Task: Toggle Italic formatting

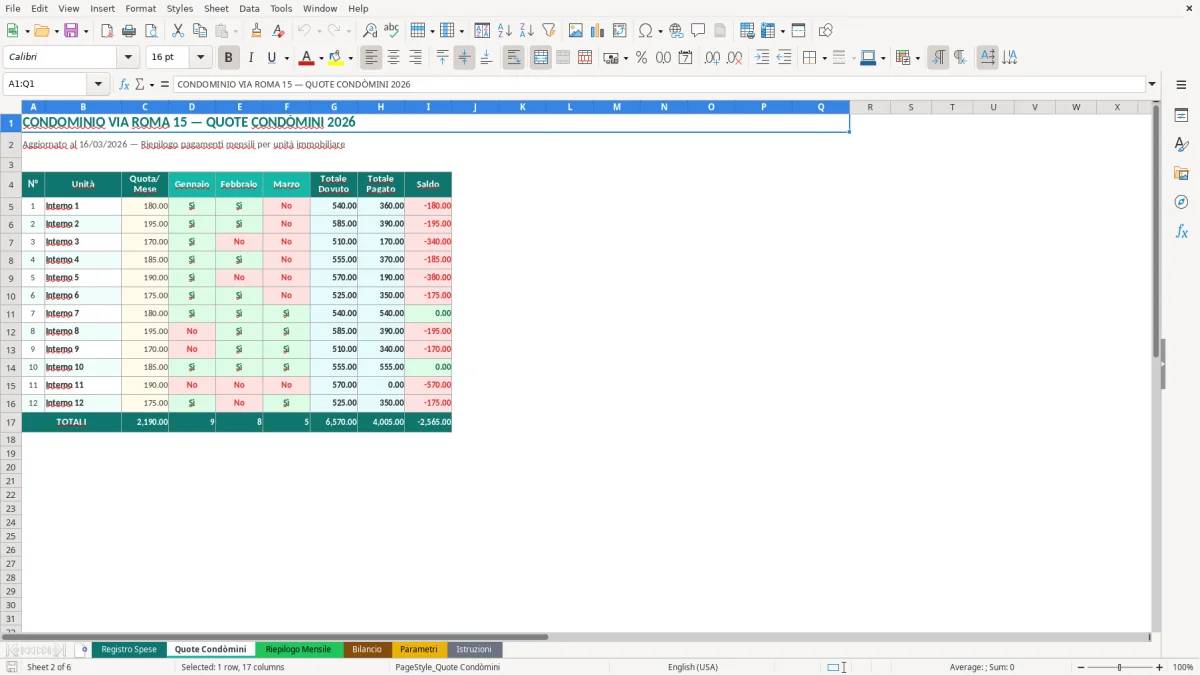Action: coord(250,58)
